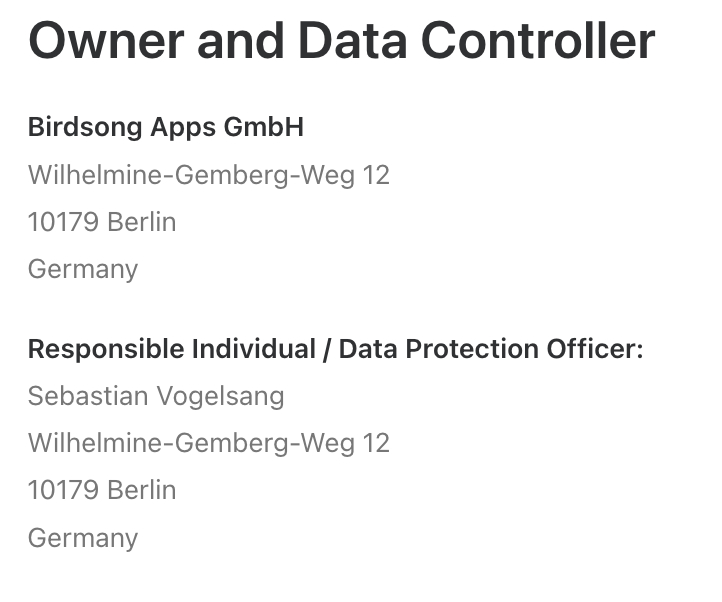Click the word Controller in the heading
Screen dimensions: 722x602
coord(538,41)
